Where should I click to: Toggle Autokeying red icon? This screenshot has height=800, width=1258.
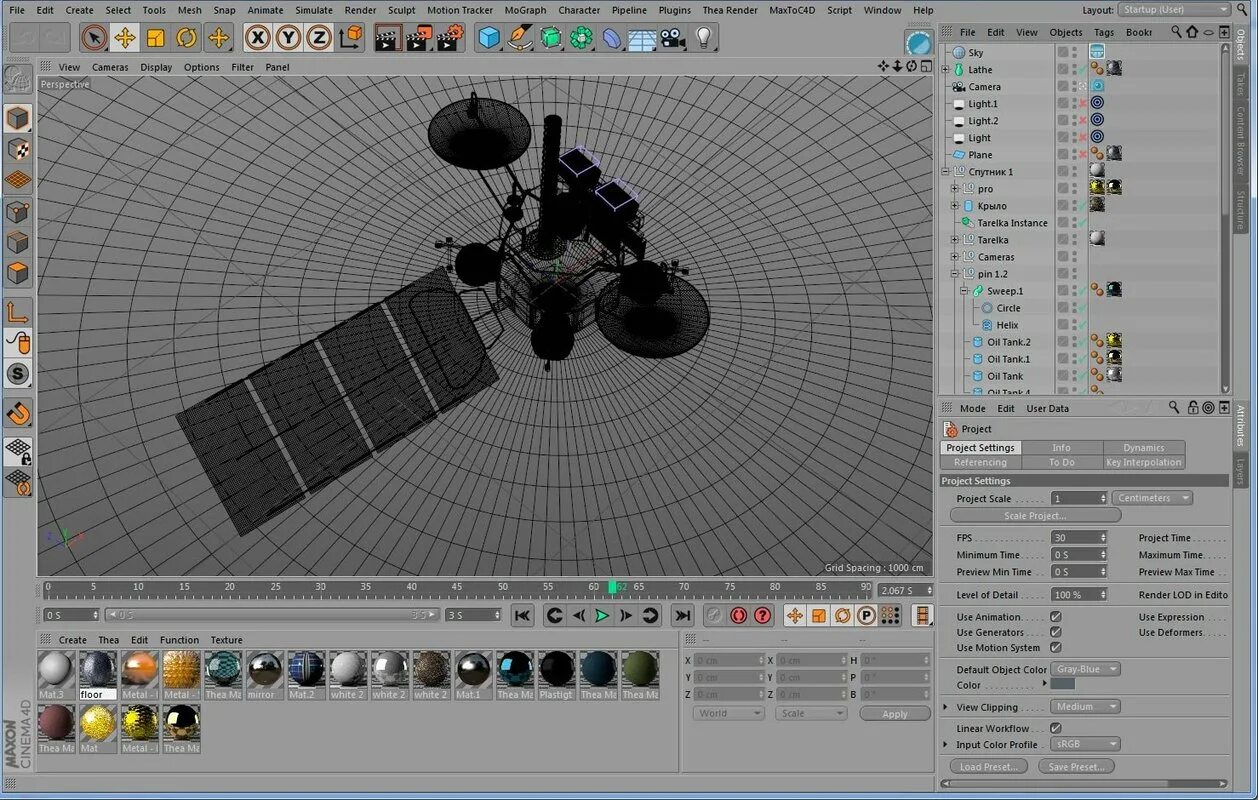pyautogui.click(x=763, y=615)
